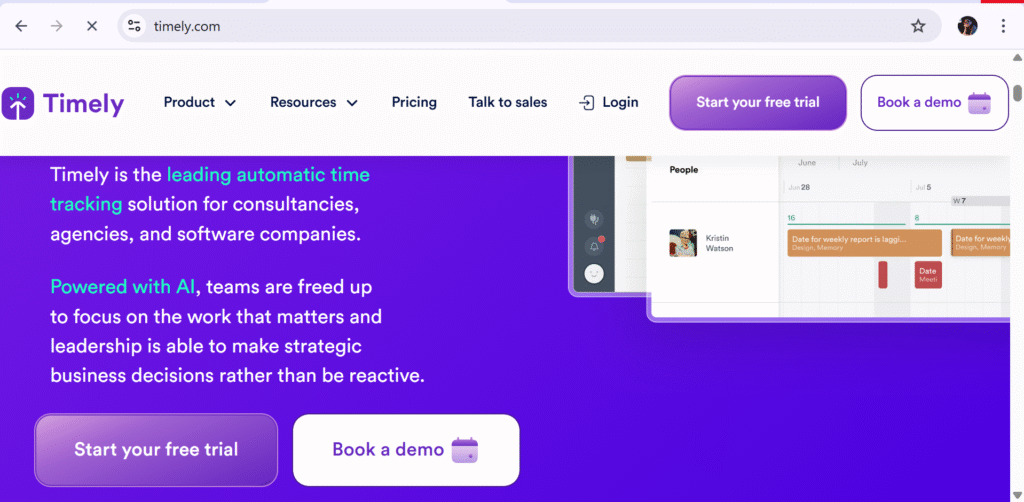The image size is (1024, 502).
Task: Click the Login link
Action: [x=609, y=102]
